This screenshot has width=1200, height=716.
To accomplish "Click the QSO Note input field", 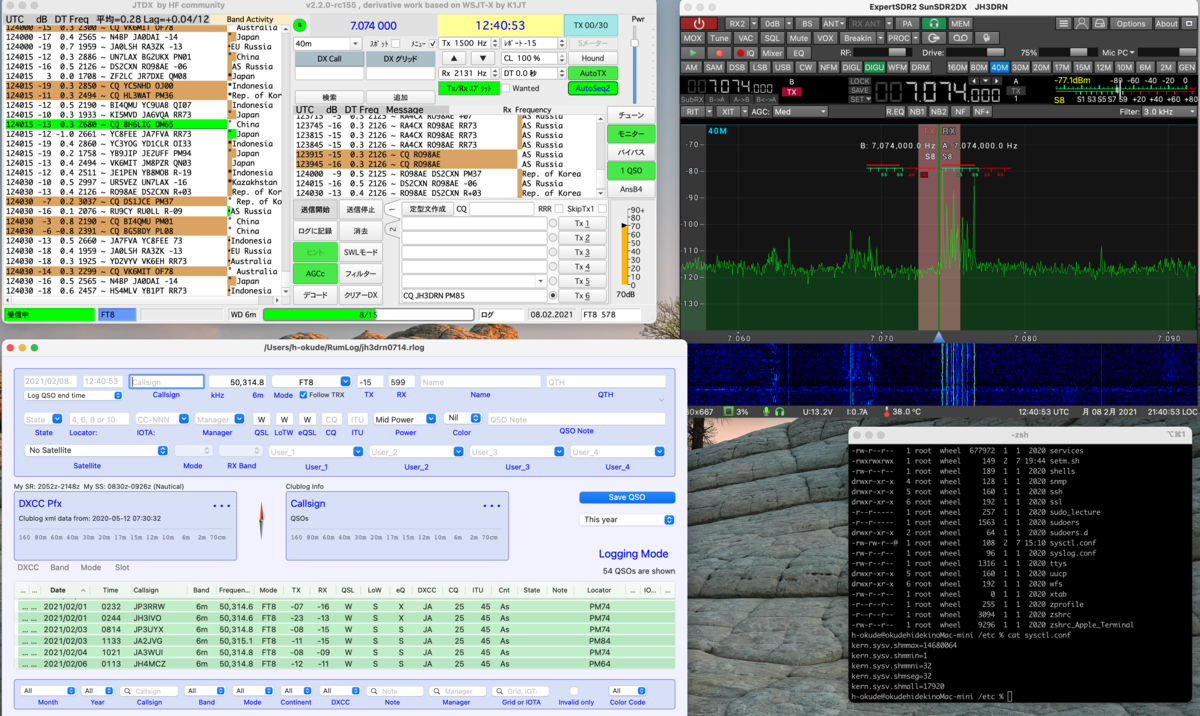I will click(577, 420).
